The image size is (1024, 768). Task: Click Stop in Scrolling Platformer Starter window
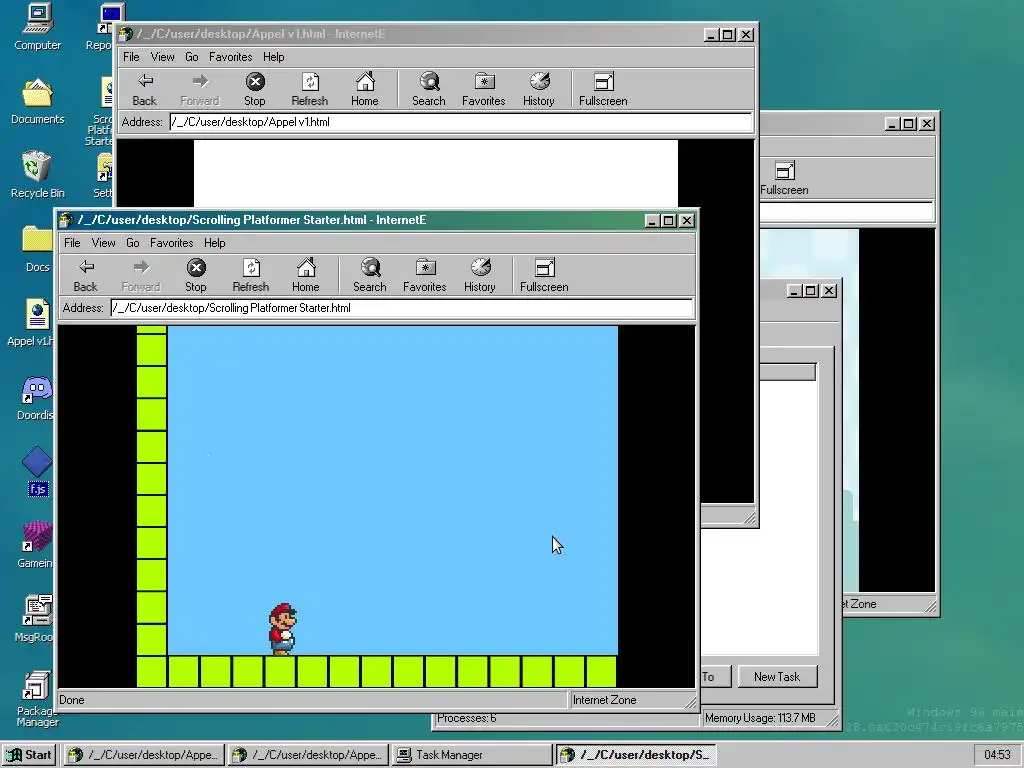195,275
